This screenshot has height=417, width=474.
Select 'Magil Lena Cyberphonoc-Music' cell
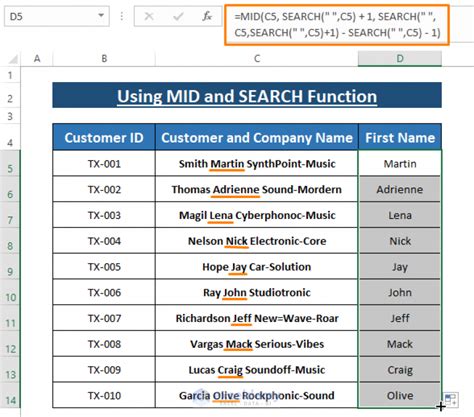[x=257, y=215]
